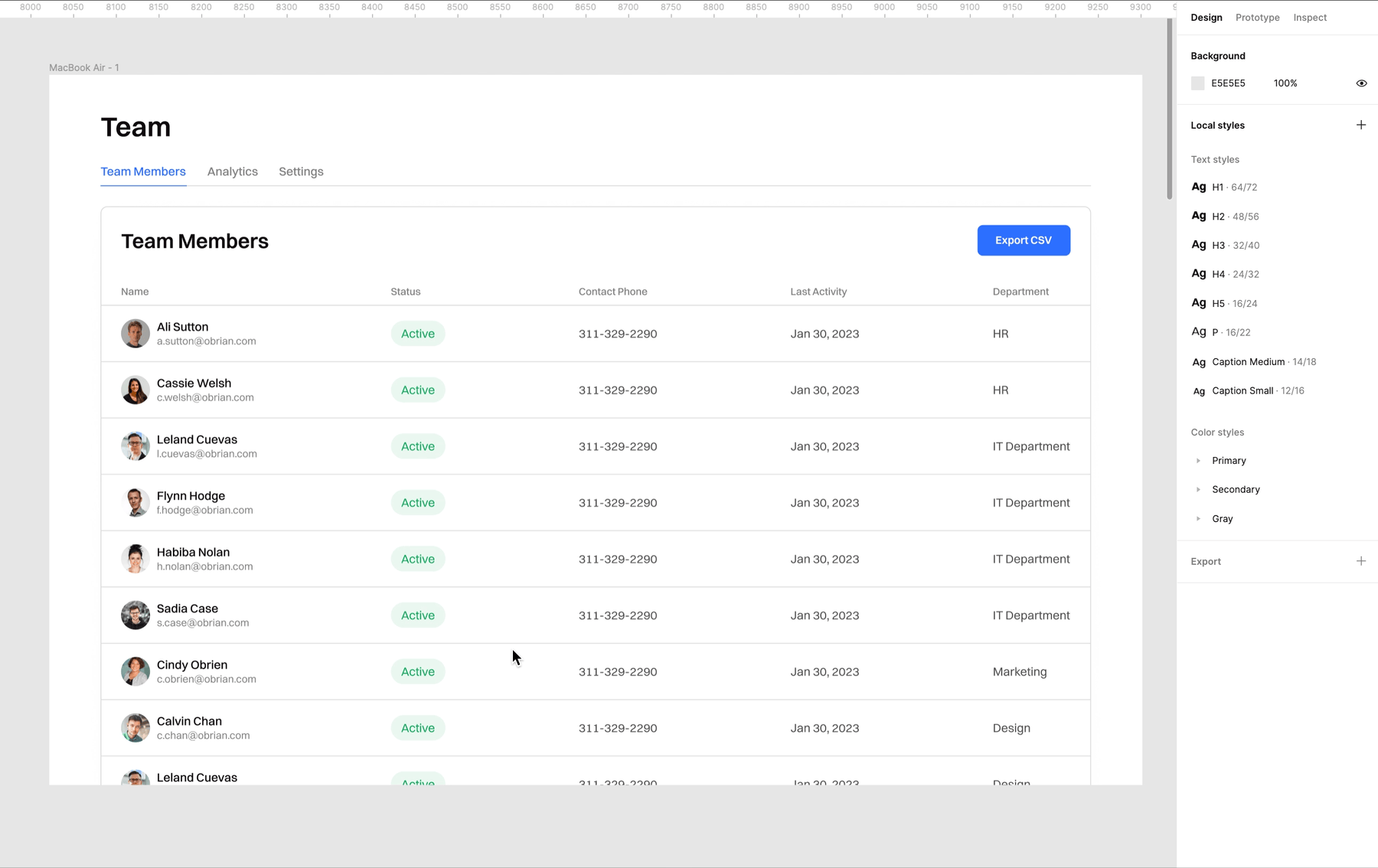Select the Caption Medium 14/18 text style
Viewport: 1378px width, 868px height.
pyautogui.click(x=1254, y=362)
